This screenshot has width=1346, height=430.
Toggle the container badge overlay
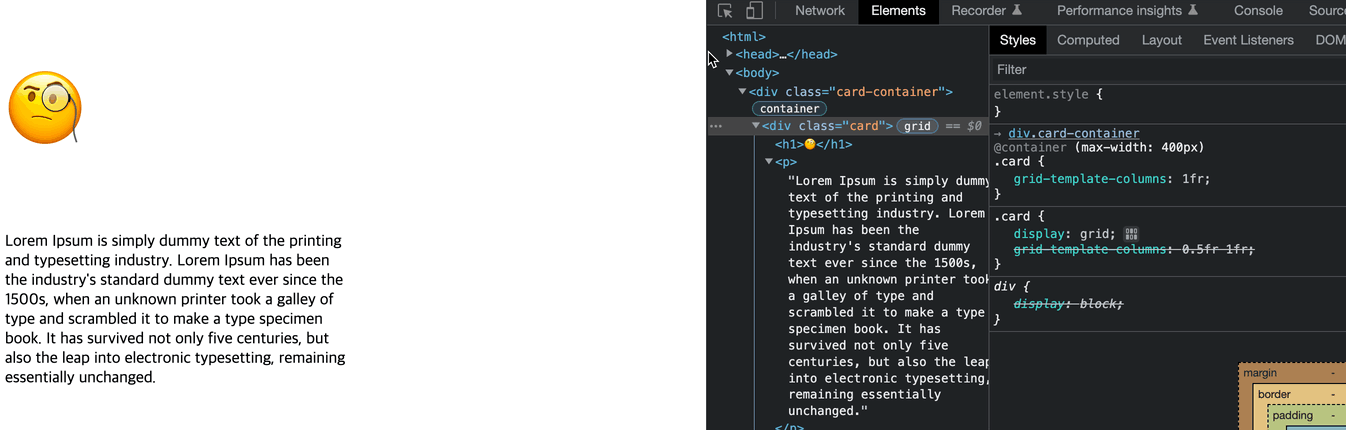[789, 109]
